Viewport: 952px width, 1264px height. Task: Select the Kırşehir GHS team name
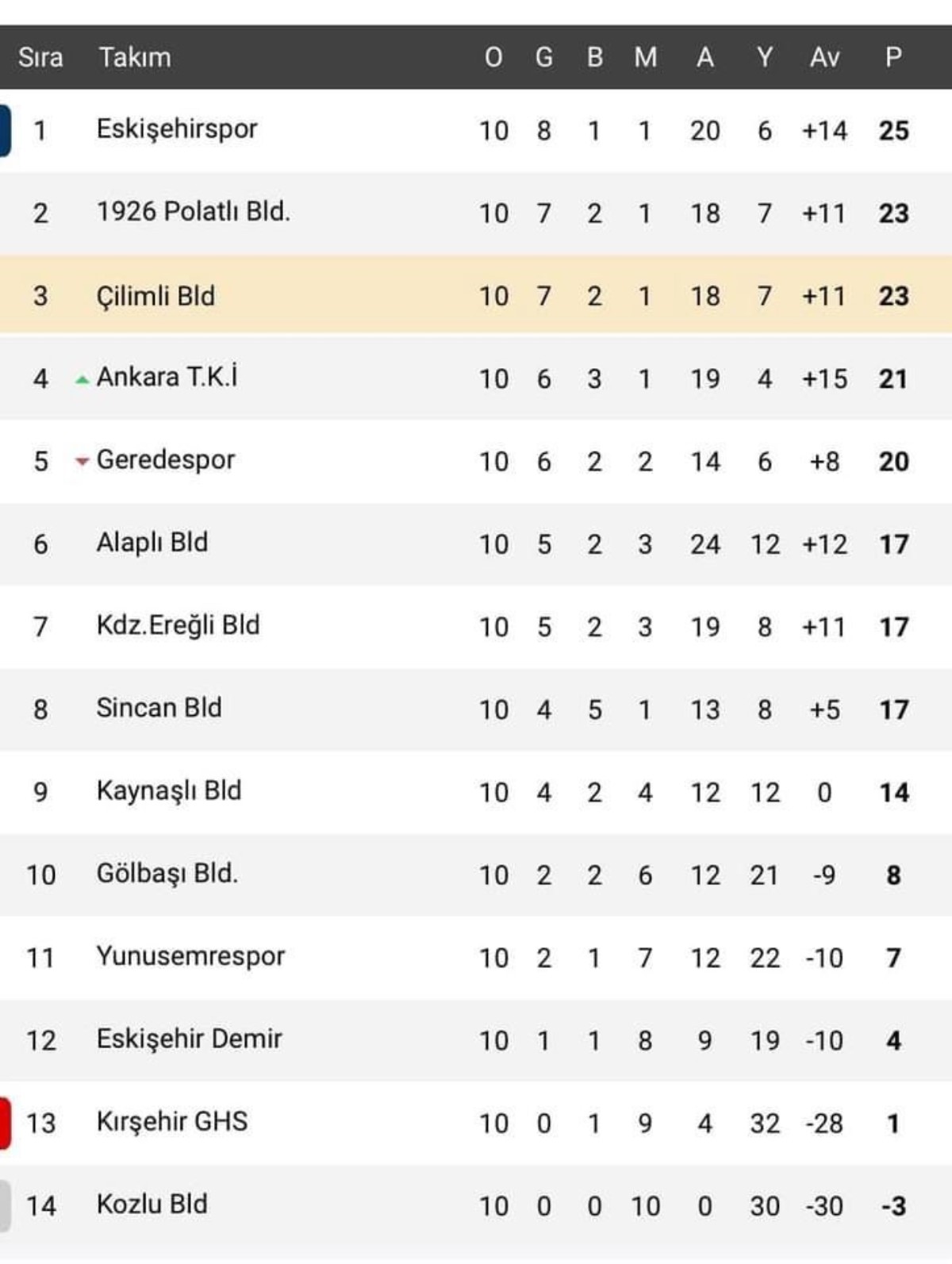pos(171,1121)
